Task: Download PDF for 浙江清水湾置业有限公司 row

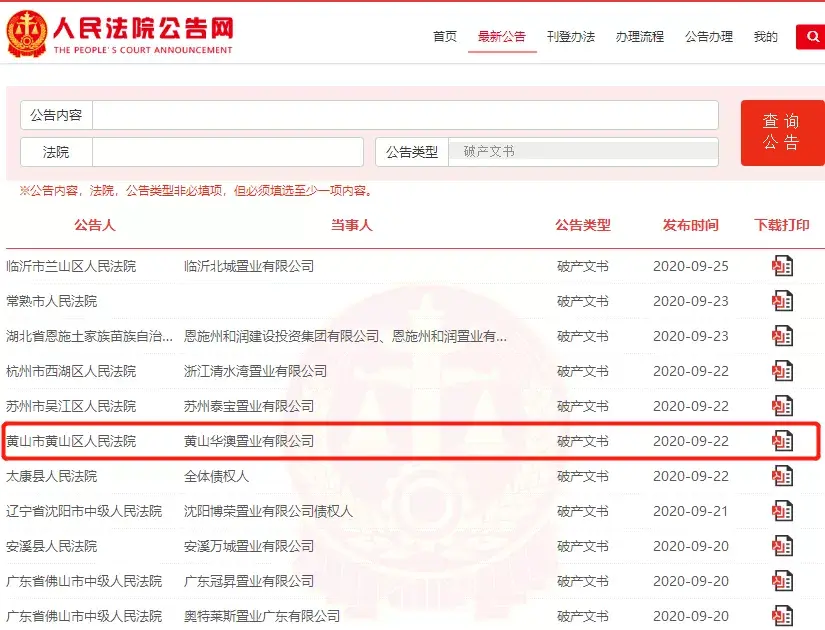Action: [x=782, y=371]
